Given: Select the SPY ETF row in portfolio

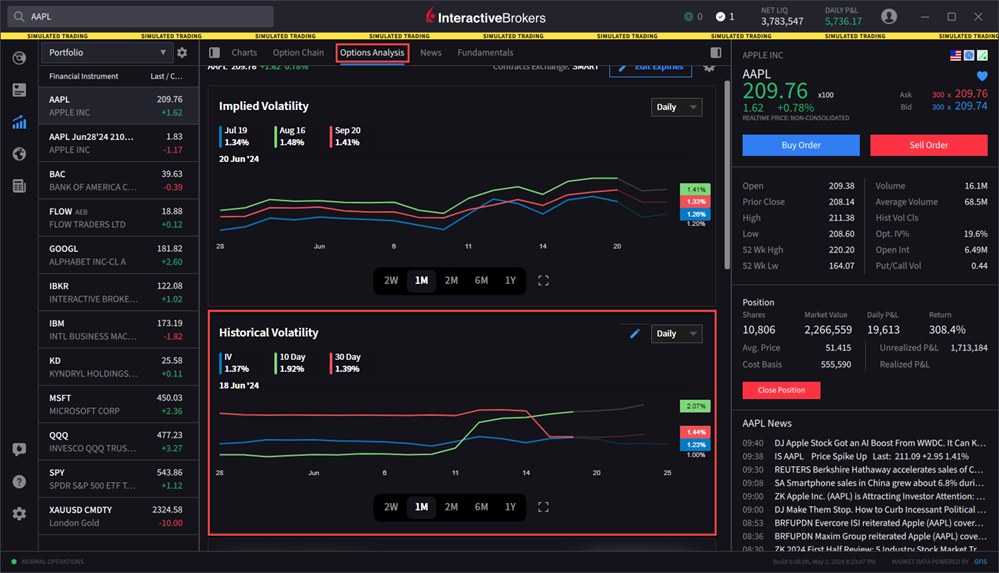Looking at the screenshot, I should (x=119, y=479).
